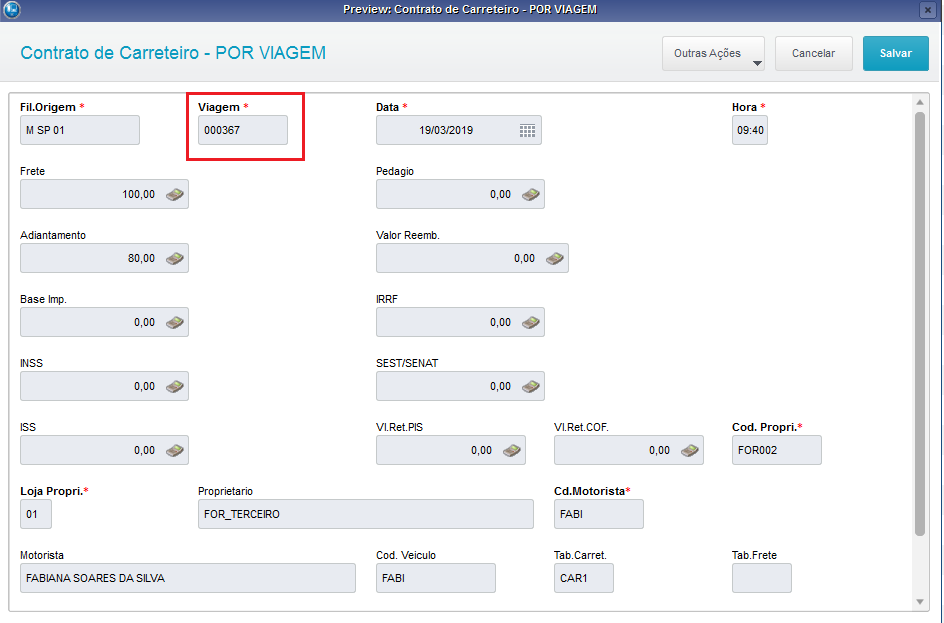Click the Proprietario field FOR_TERCEIRO
This screenshot has height=623, width=944.
[365, 515]
